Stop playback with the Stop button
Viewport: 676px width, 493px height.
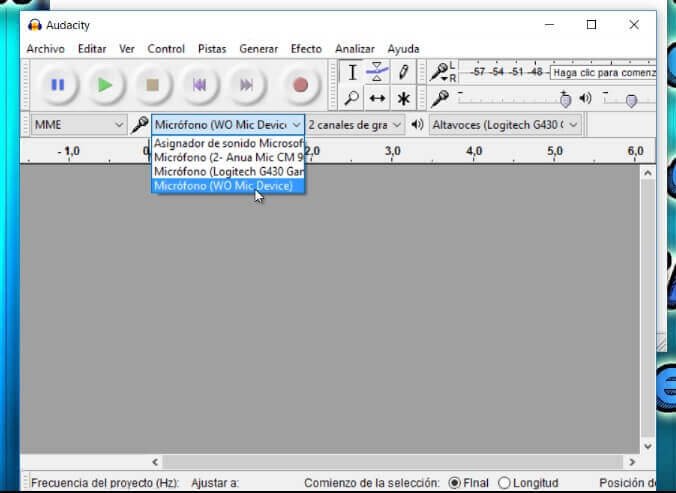click(152, 85)
